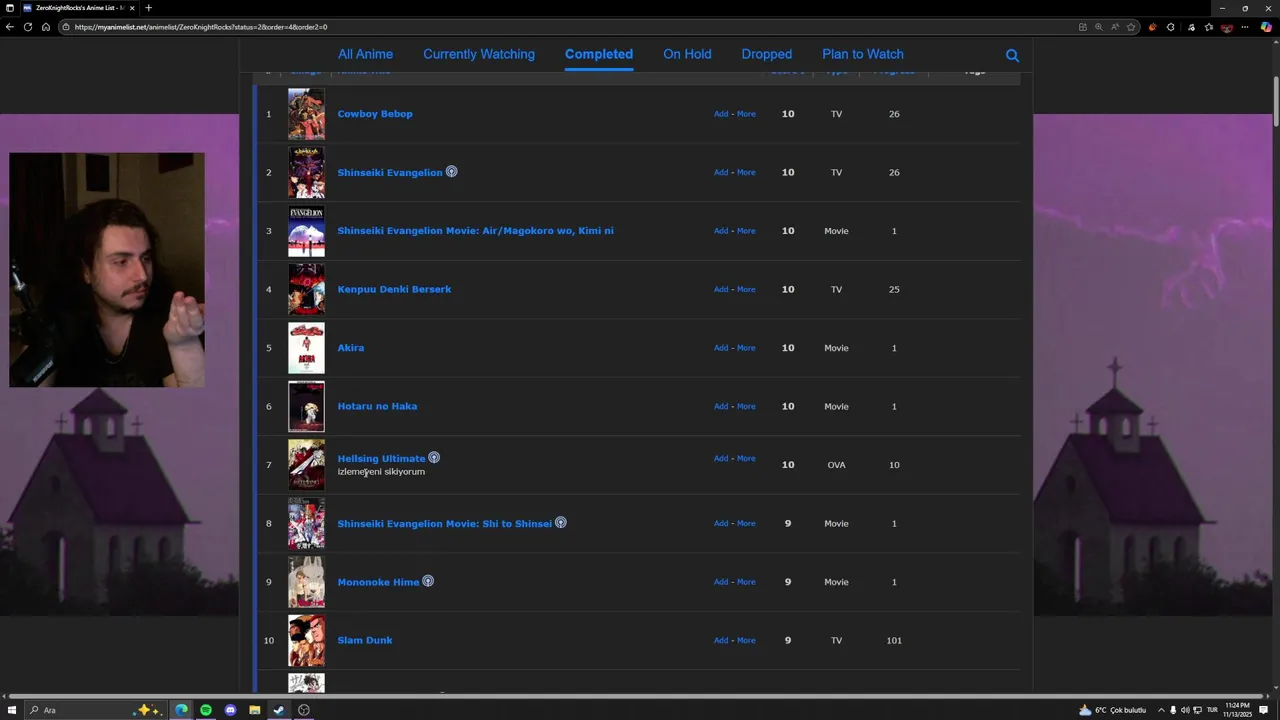Open Spotify from the taskbar

coord(206,710)
